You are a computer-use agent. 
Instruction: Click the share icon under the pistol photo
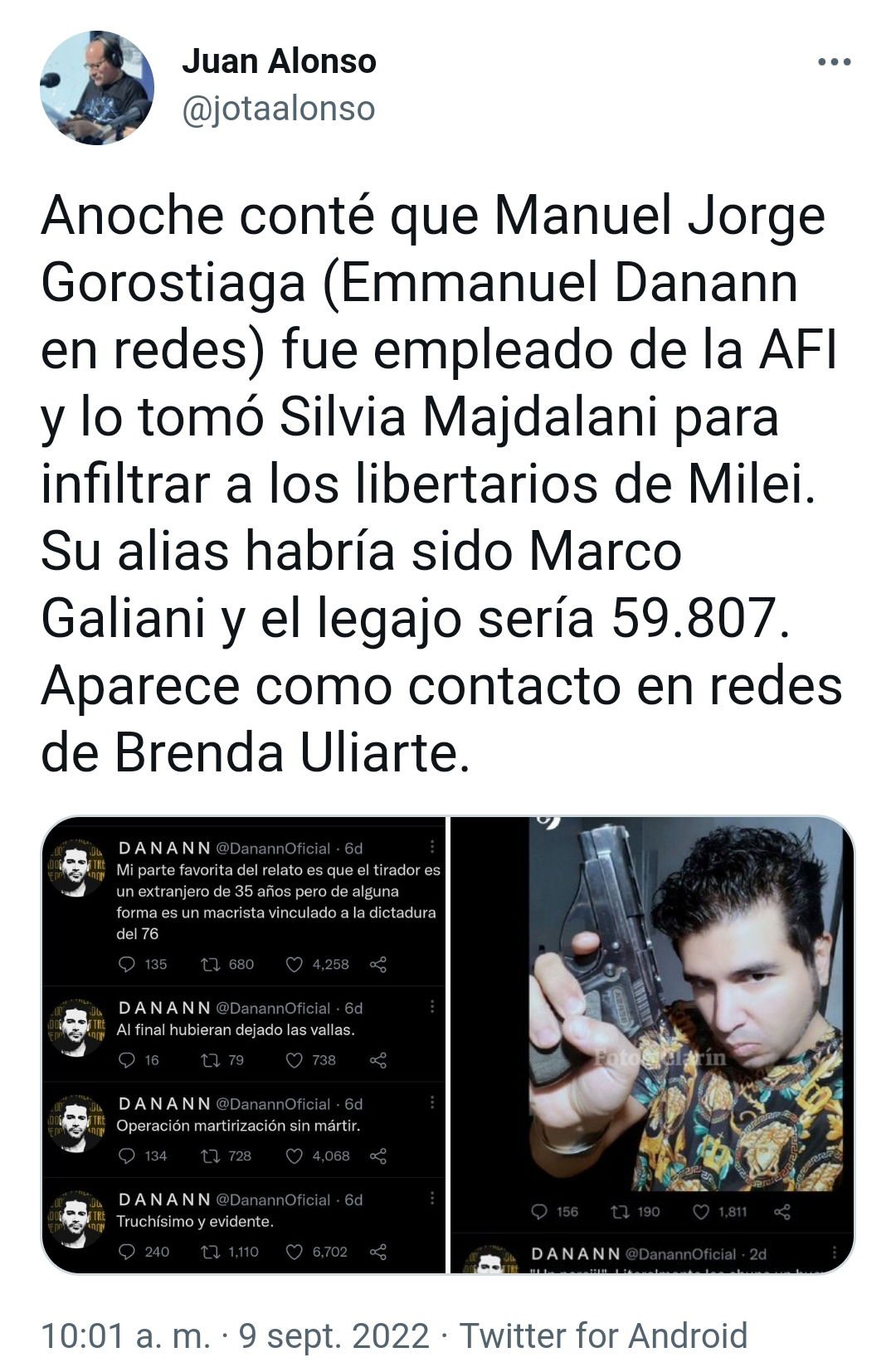click(782, 1212)
